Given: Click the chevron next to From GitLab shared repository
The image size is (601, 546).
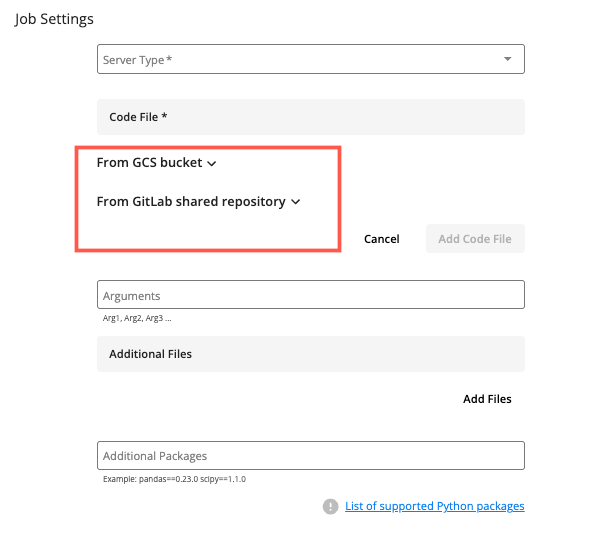Looking at the screenshot, I should pos(296,202).
